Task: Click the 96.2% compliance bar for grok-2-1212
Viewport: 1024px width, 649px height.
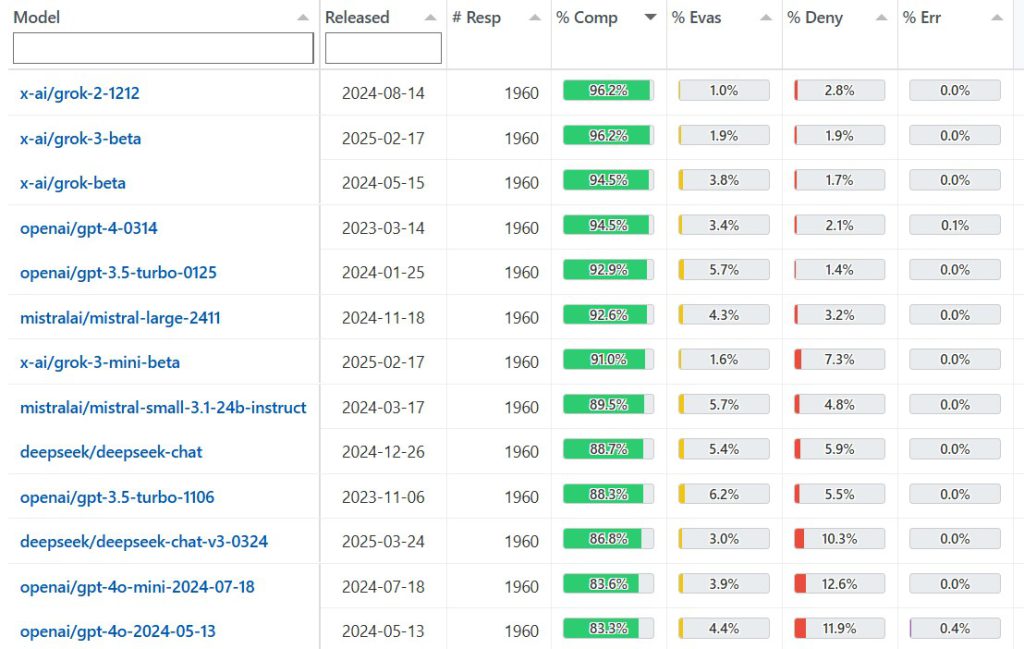Action: pos(608,91)
